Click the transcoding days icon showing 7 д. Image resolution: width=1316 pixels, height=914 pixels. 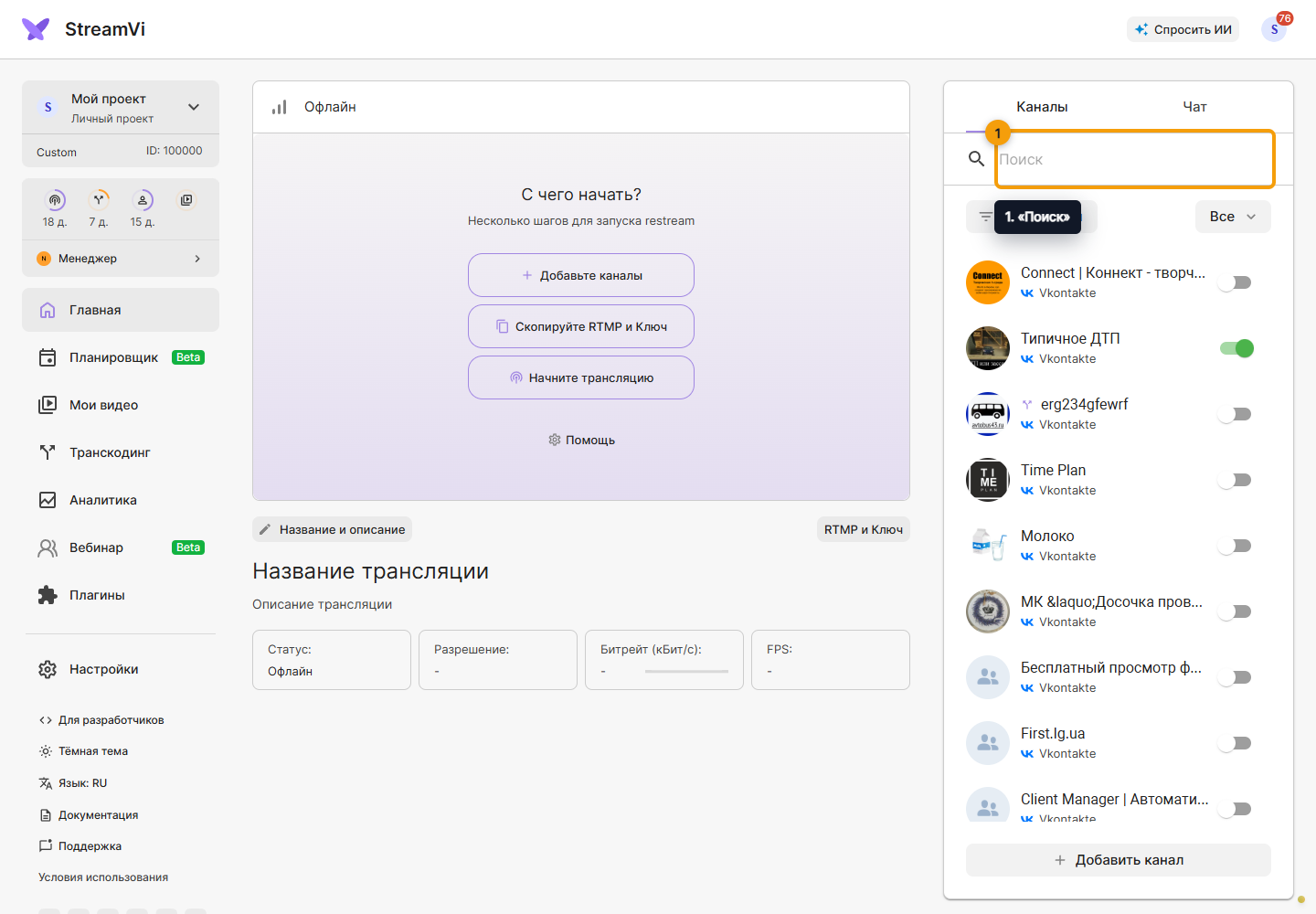tap(99, 200)
